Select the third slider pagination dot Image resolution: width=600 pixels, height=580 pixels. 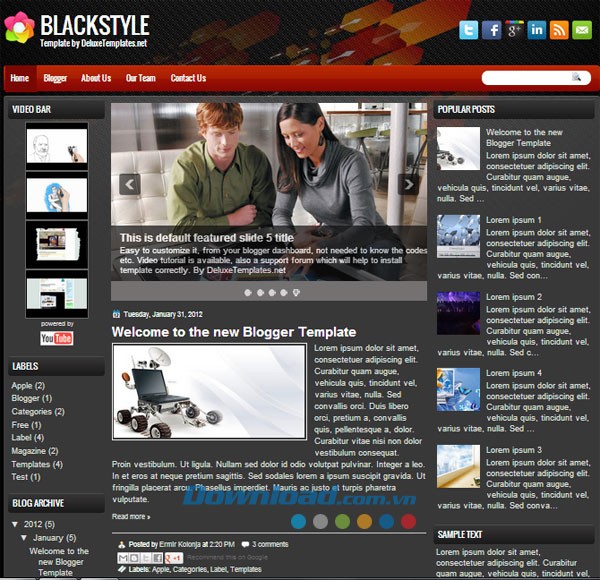coord(272,293)
